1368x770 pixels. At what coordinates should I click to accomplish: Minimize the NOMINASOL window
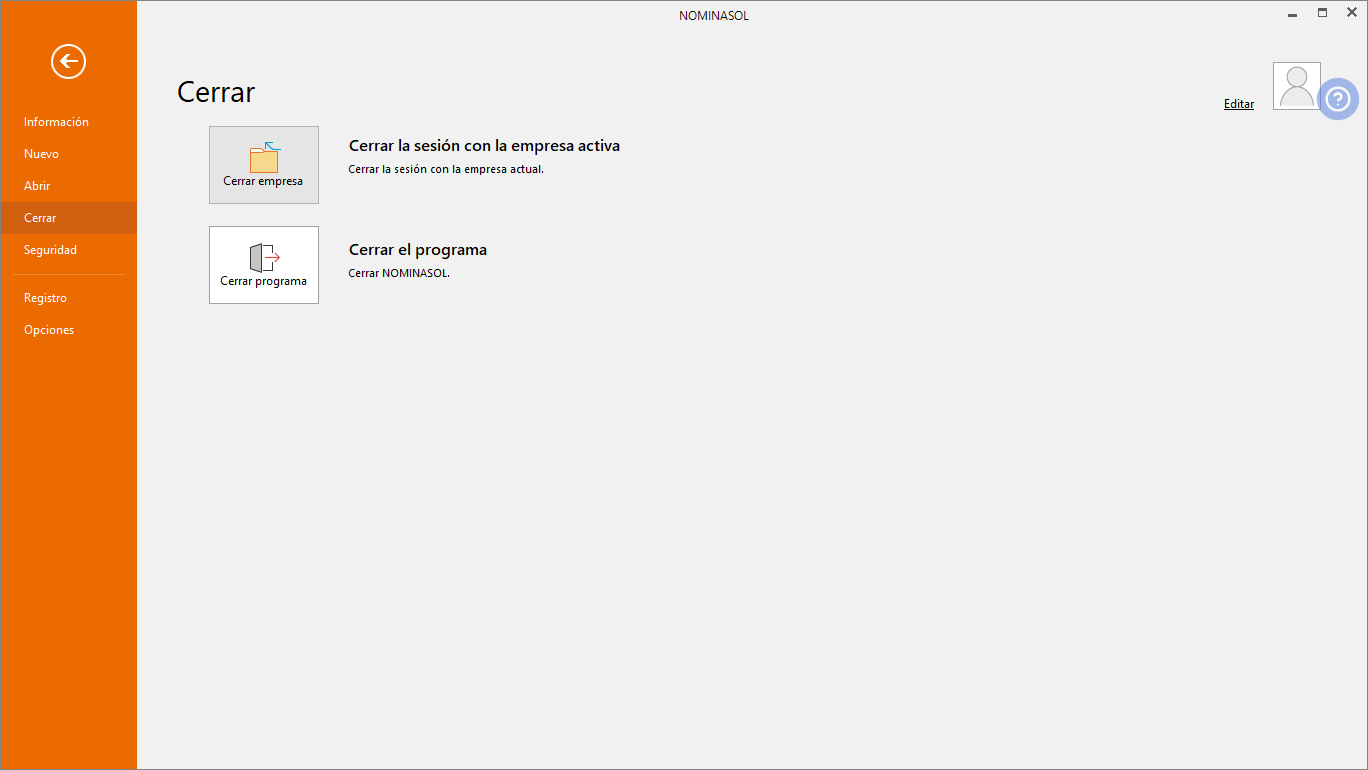pyautogui.click(x=1292, y=14)
